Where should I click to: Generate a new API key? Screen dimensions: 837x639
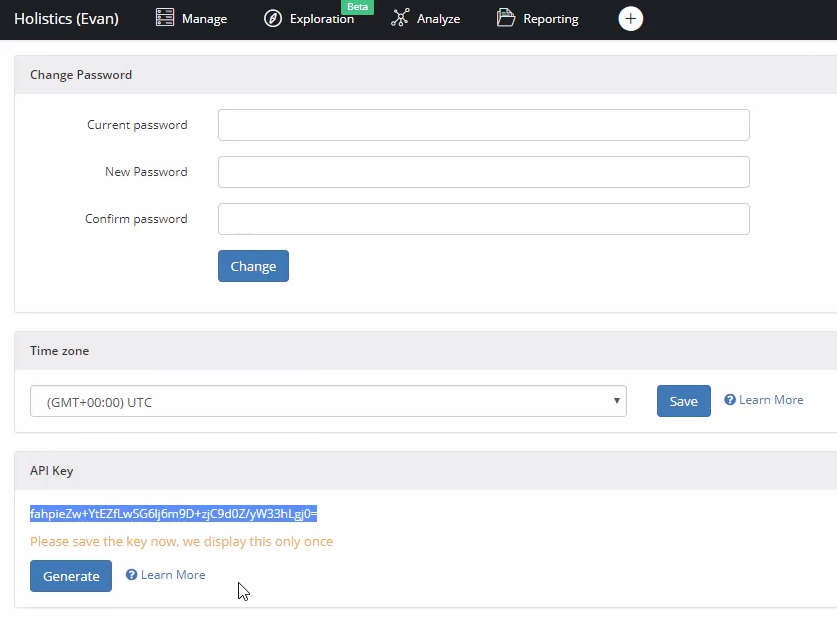[71, 576]
